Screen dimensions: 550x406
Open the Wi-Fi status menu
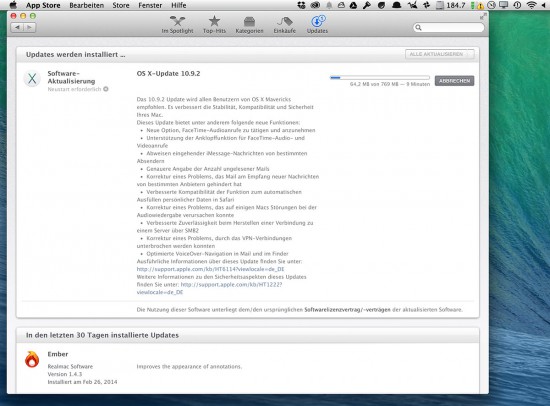[531, 5]
